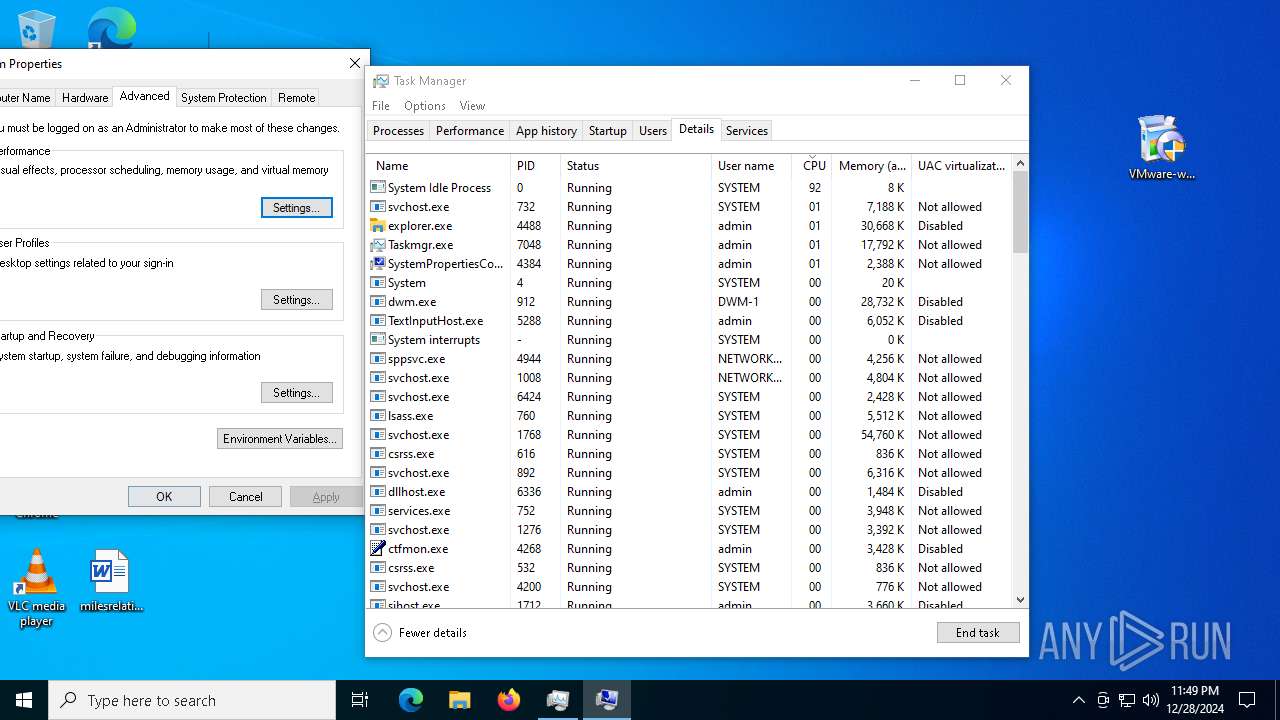
Task: Click the CPU column header sort arrow
Action: 814,157
